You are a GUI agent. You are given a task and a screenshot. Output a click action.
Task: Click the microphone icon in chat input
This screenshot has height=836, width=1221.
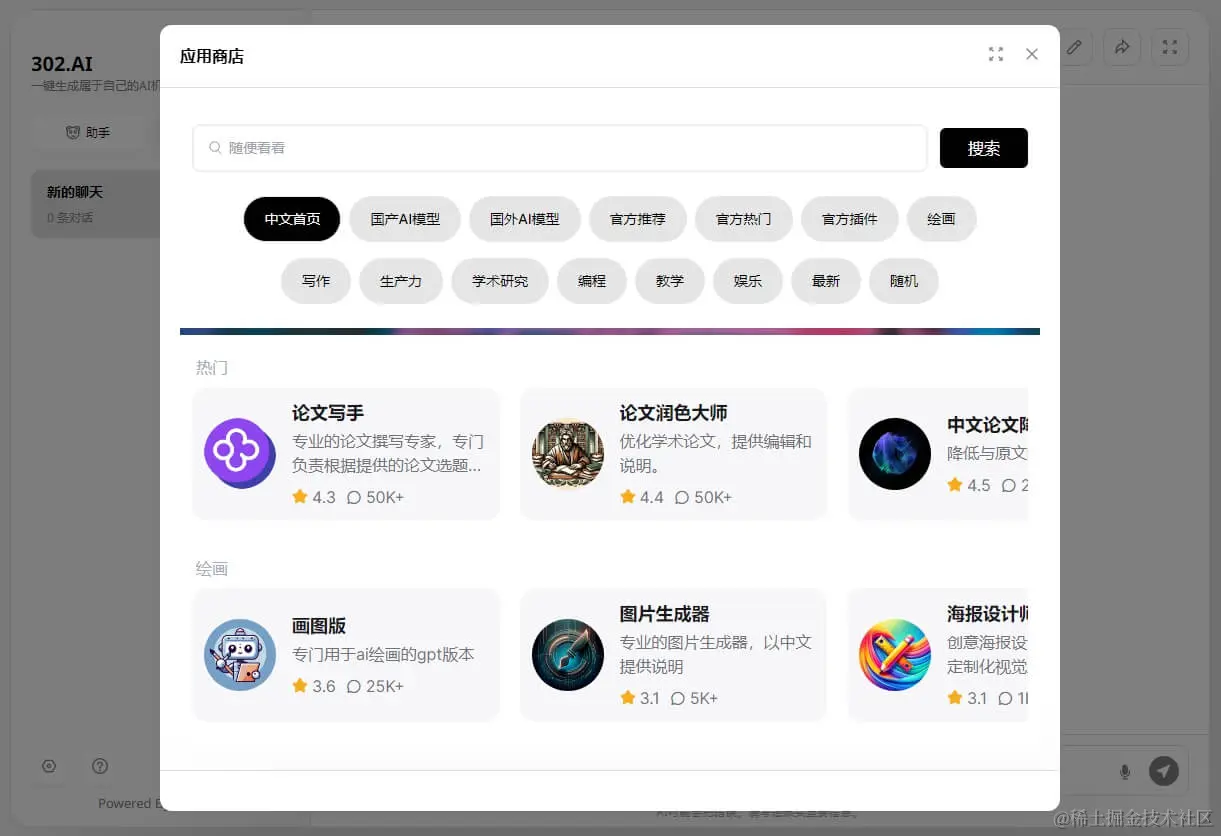1125,771
